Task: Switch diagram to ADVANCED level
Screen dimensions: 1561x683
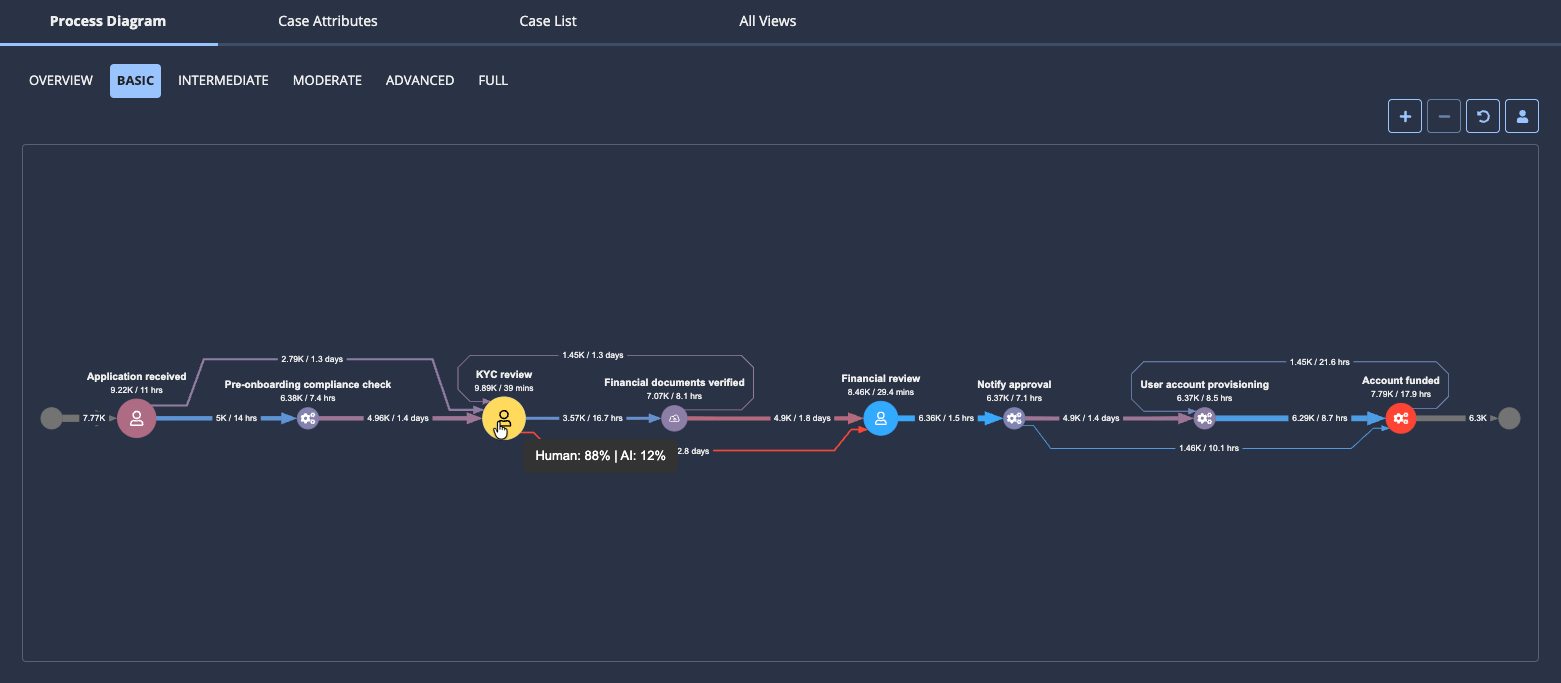Action: 420,80
